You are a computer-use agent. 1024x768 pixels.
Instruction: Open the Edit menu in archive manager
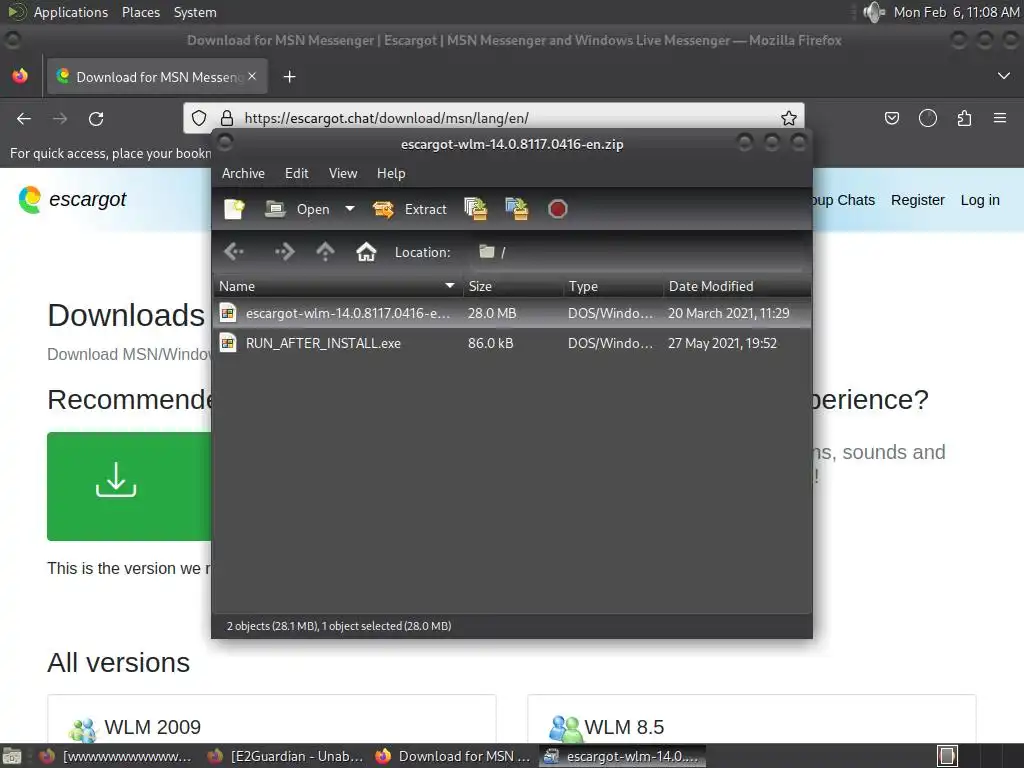(x=296, y=173)
